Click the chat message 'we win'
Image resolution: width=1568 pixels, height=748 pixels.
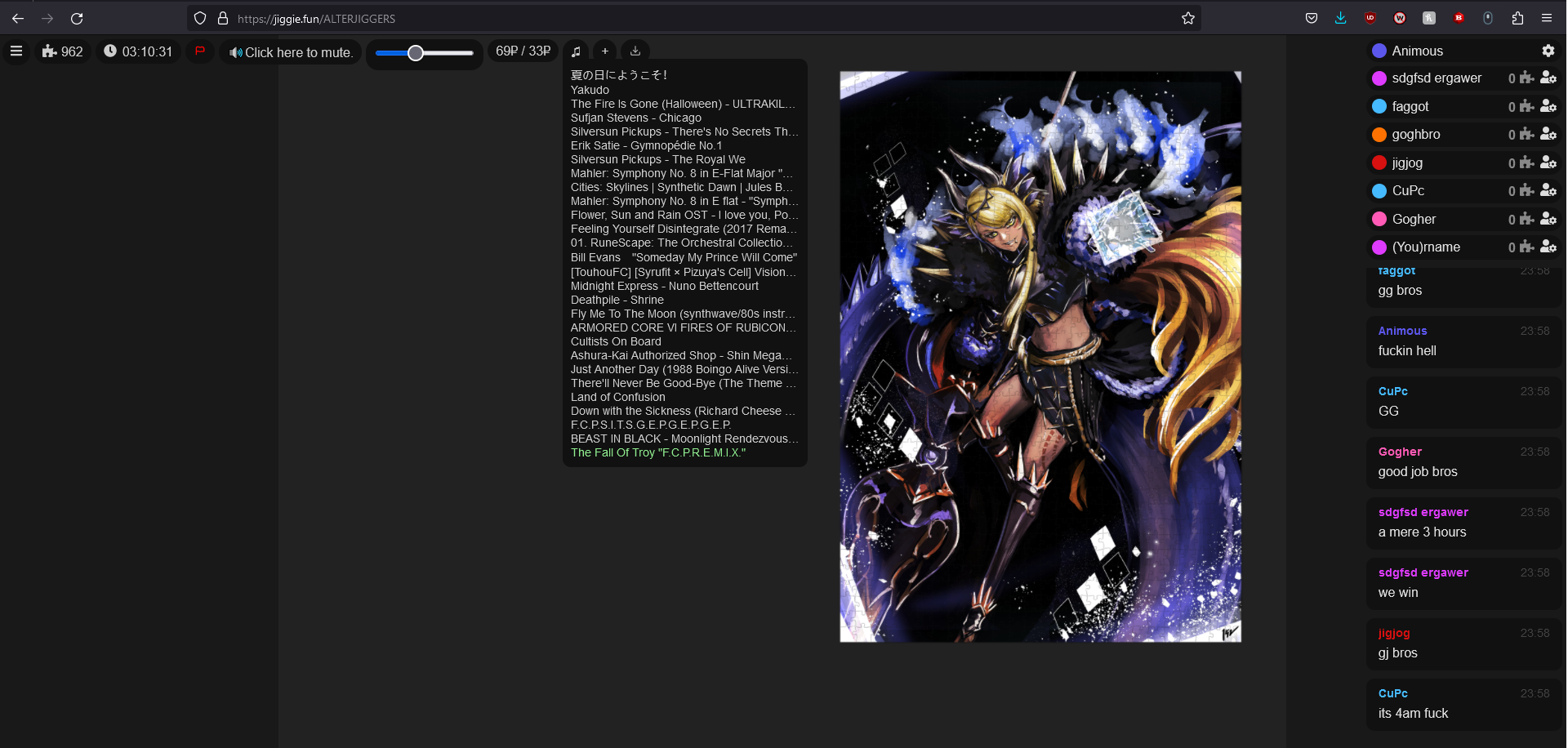point(1398,593)
